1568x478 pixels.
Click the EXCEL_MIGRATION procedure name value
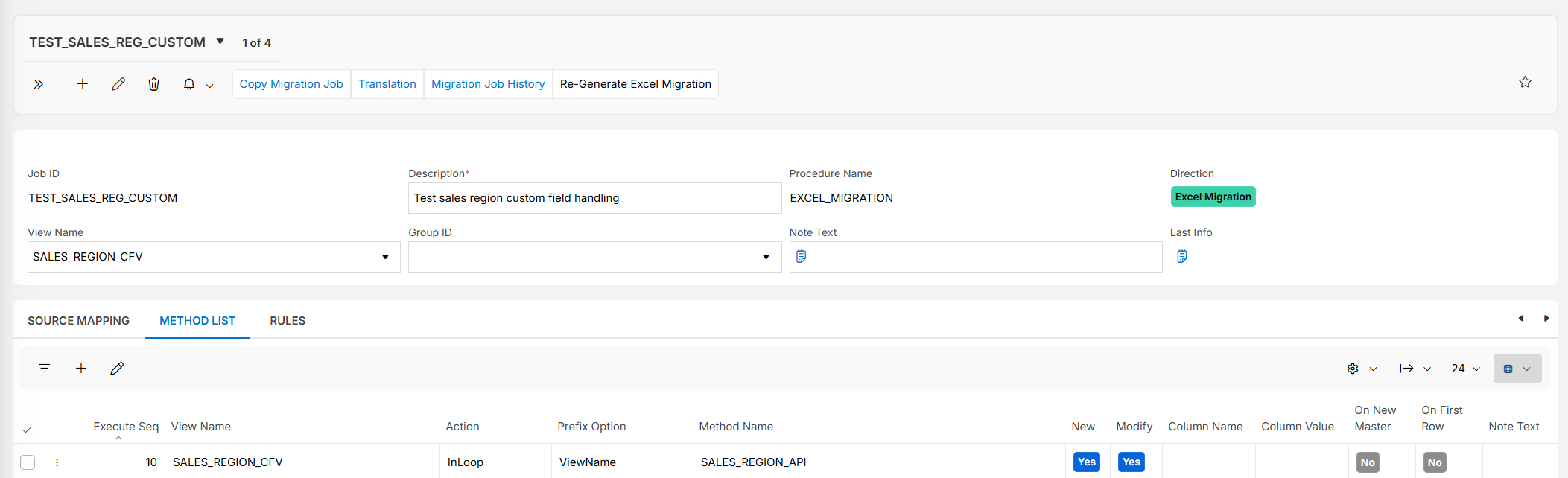(841, 198)
